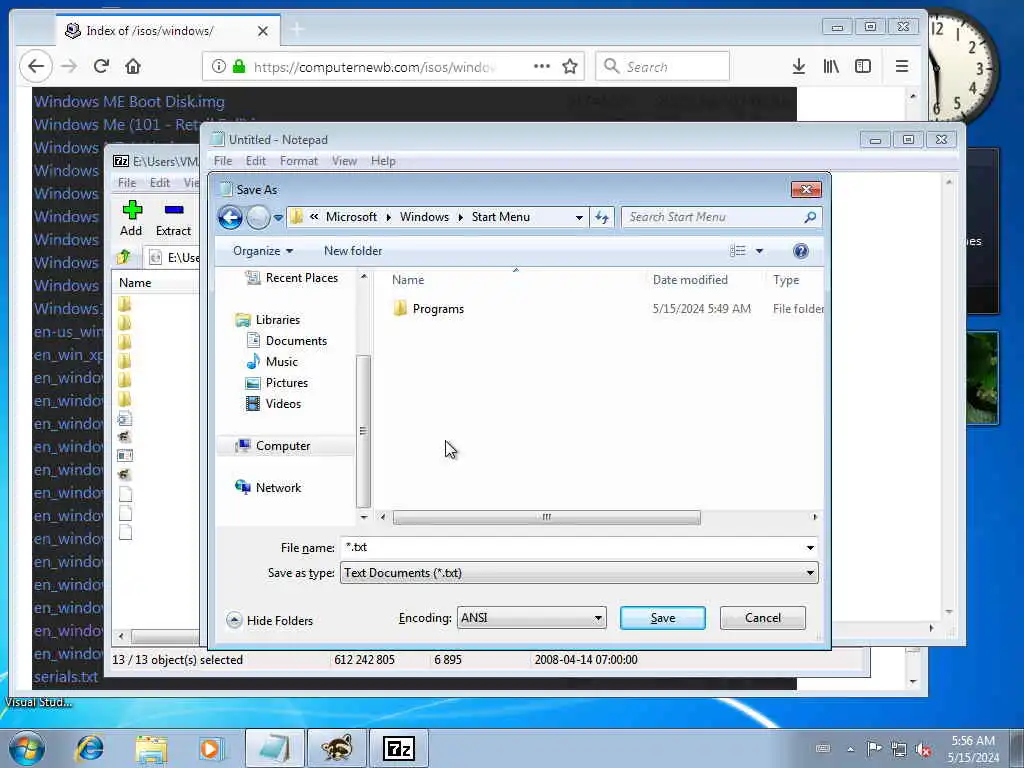Sort by the Date modified column header
The width and height of the screenshot is (1024, 768).
coord(690,280)
